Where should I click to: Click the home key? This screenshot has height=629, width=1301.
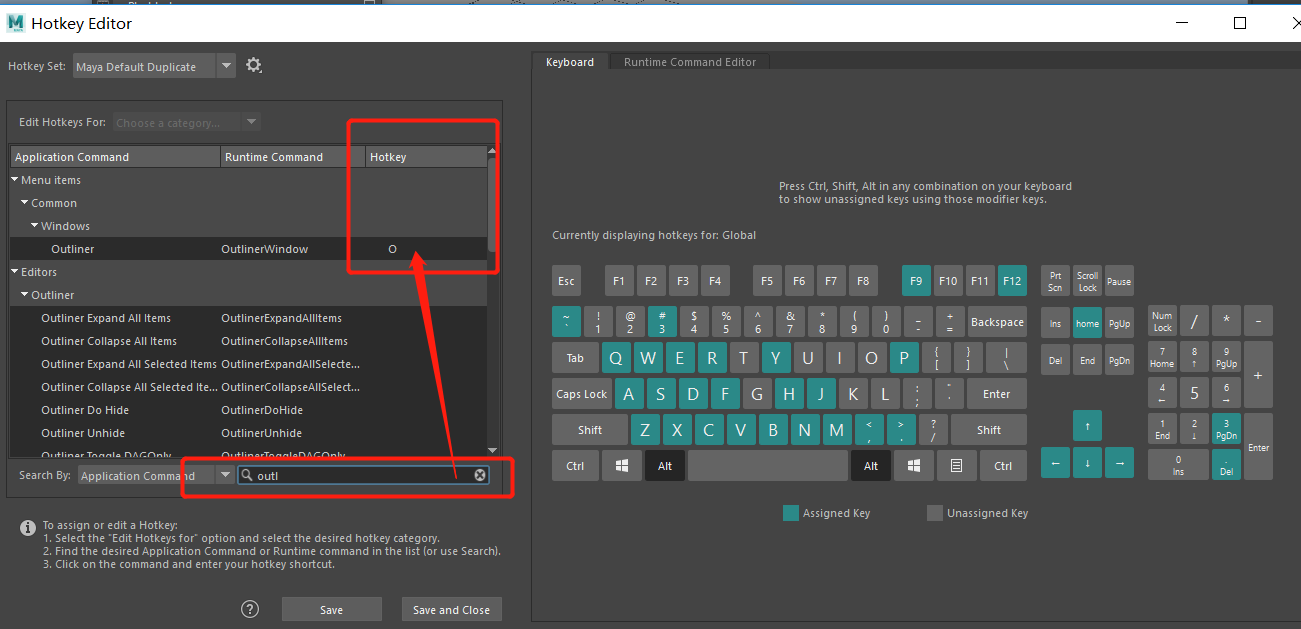(1087, 323)
